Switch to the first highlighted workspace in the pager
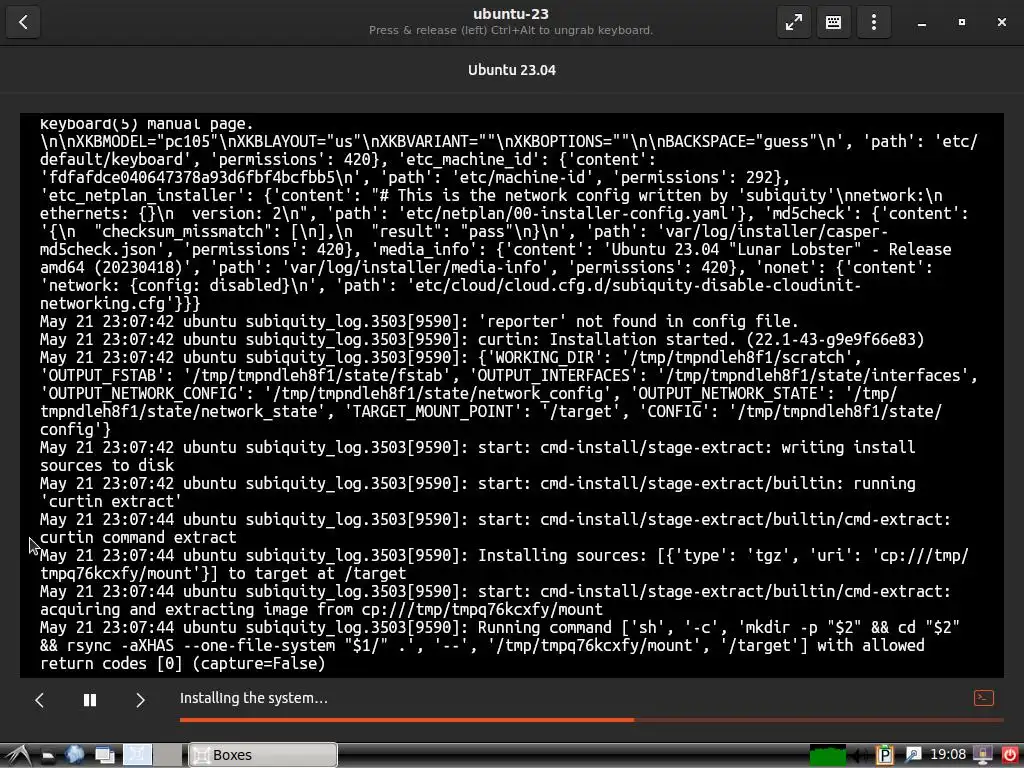Screen dimensions: 1024x768 point(138,755)
